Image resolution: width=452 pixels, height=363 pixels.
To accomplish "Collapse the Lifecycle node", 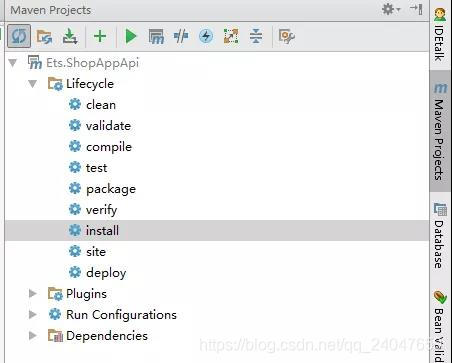I will [x=33, y=84].
